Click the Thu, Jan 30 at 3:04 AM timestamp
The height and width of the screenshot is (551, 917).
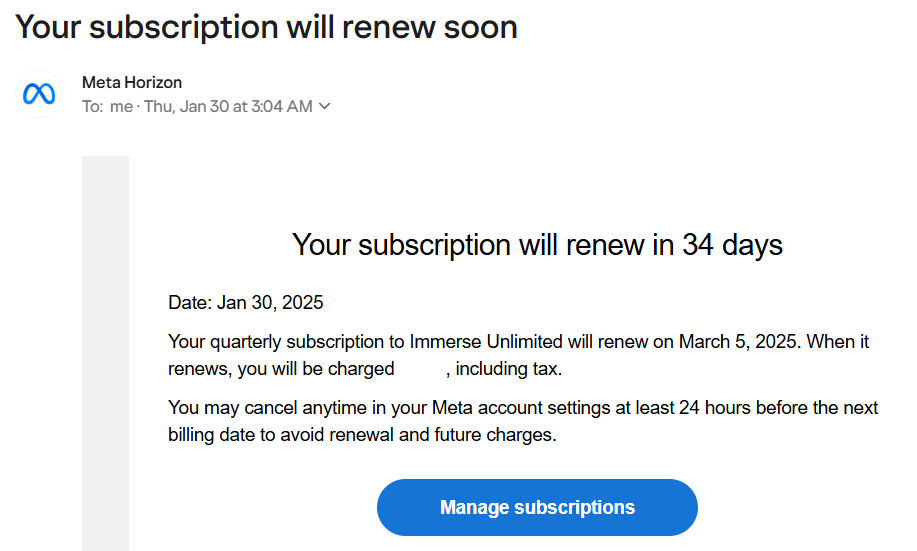click(228, 107)
